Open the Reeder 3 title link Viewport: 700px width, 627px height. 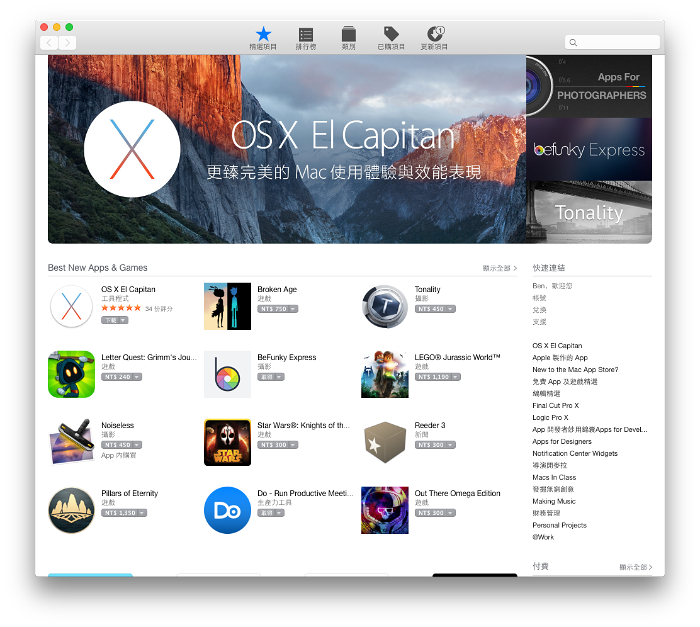click(430, 425)
